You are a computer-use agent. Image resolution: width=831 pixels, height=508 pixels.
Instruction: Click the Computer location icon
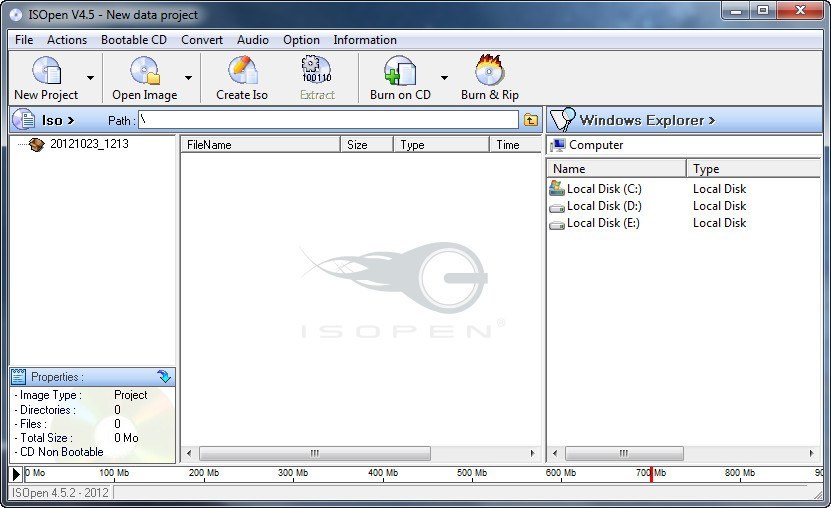558,145
